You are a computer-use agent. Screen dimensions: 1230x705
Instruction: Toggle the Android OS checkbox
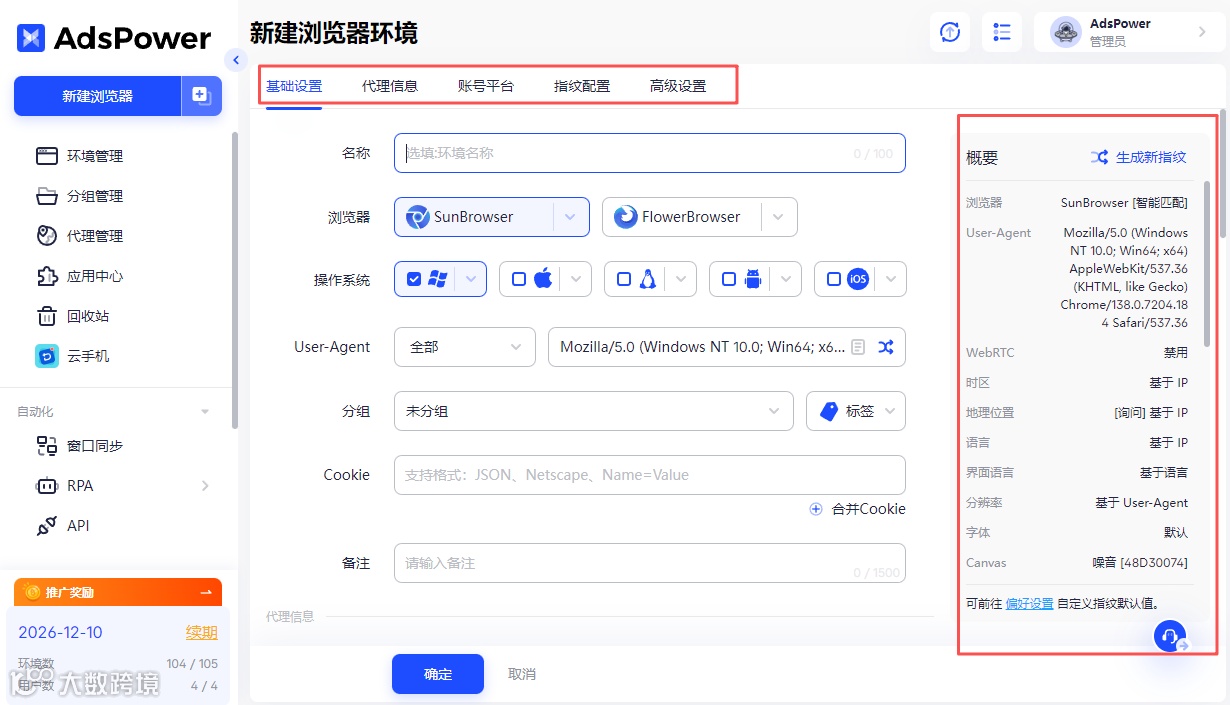coord(728,279)
